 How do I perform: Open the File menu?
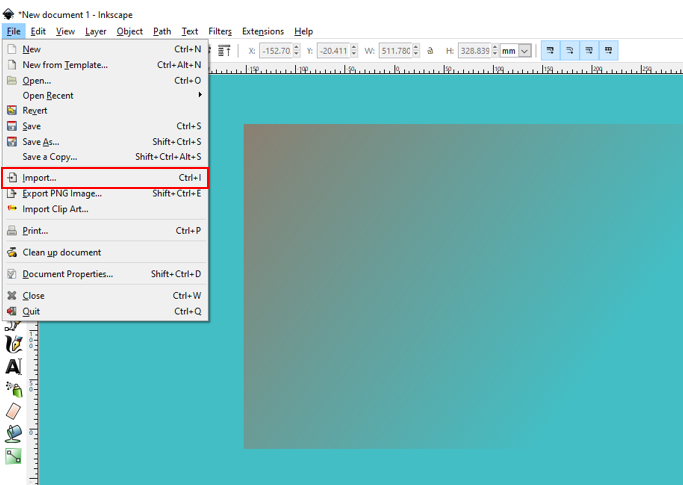14,31
